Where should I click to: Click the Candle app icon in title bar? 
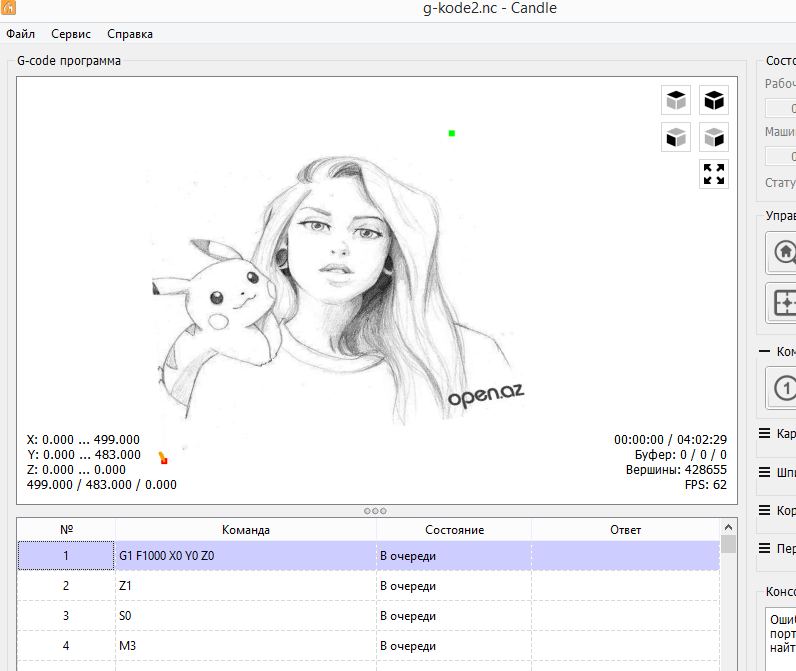(x=8, y=7)
